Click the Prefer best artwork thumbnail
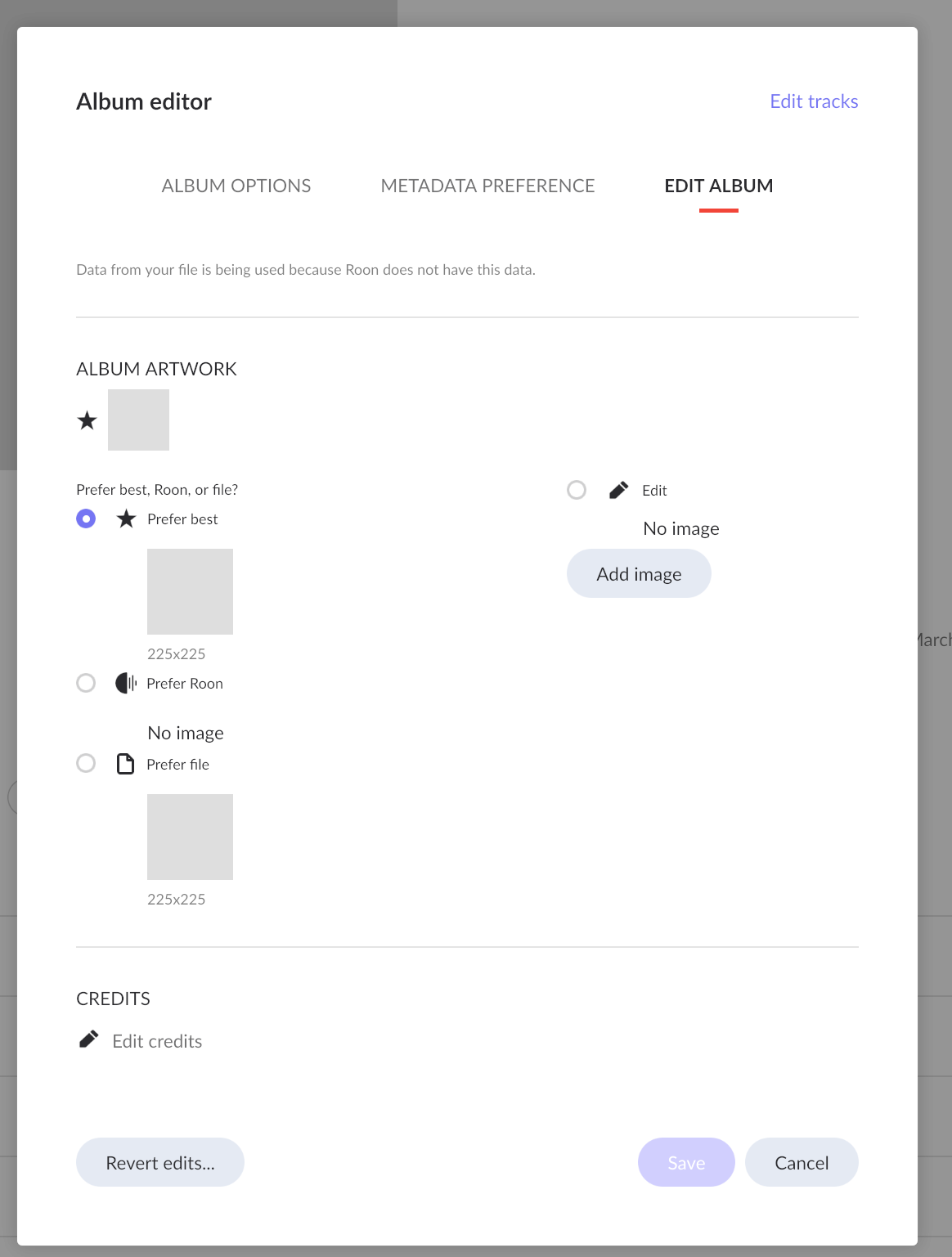952x1257 pixels. coord(190,591)
